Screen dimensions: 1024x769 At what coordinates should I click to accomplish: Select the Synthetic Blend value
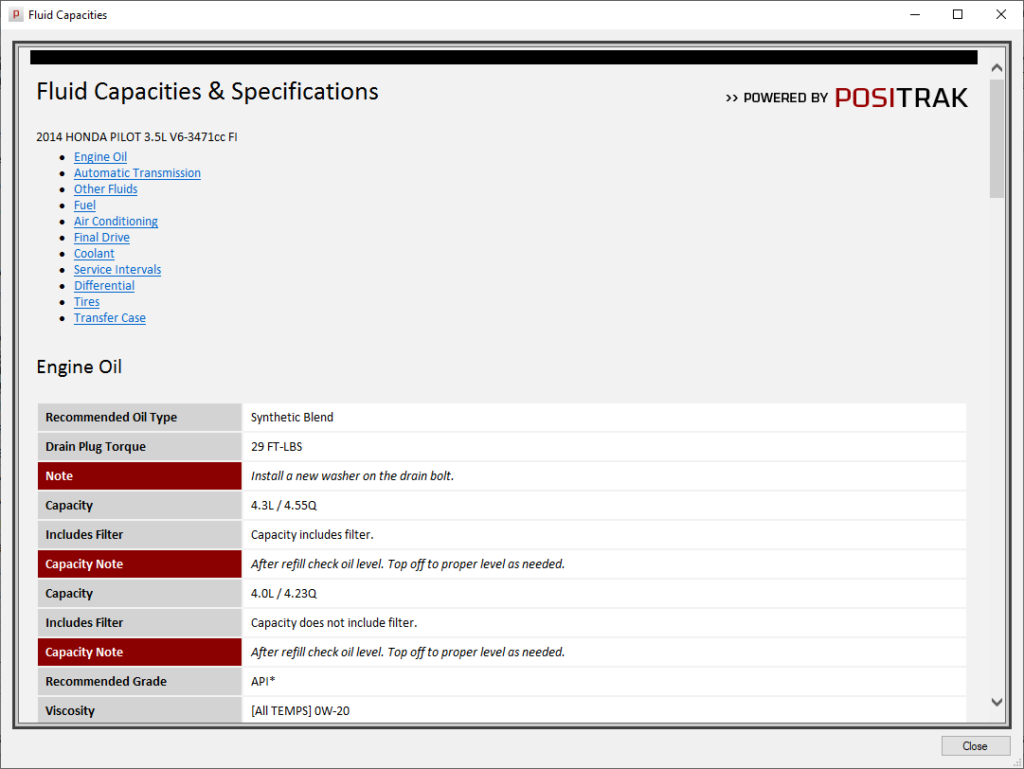[x=292, y=417]
